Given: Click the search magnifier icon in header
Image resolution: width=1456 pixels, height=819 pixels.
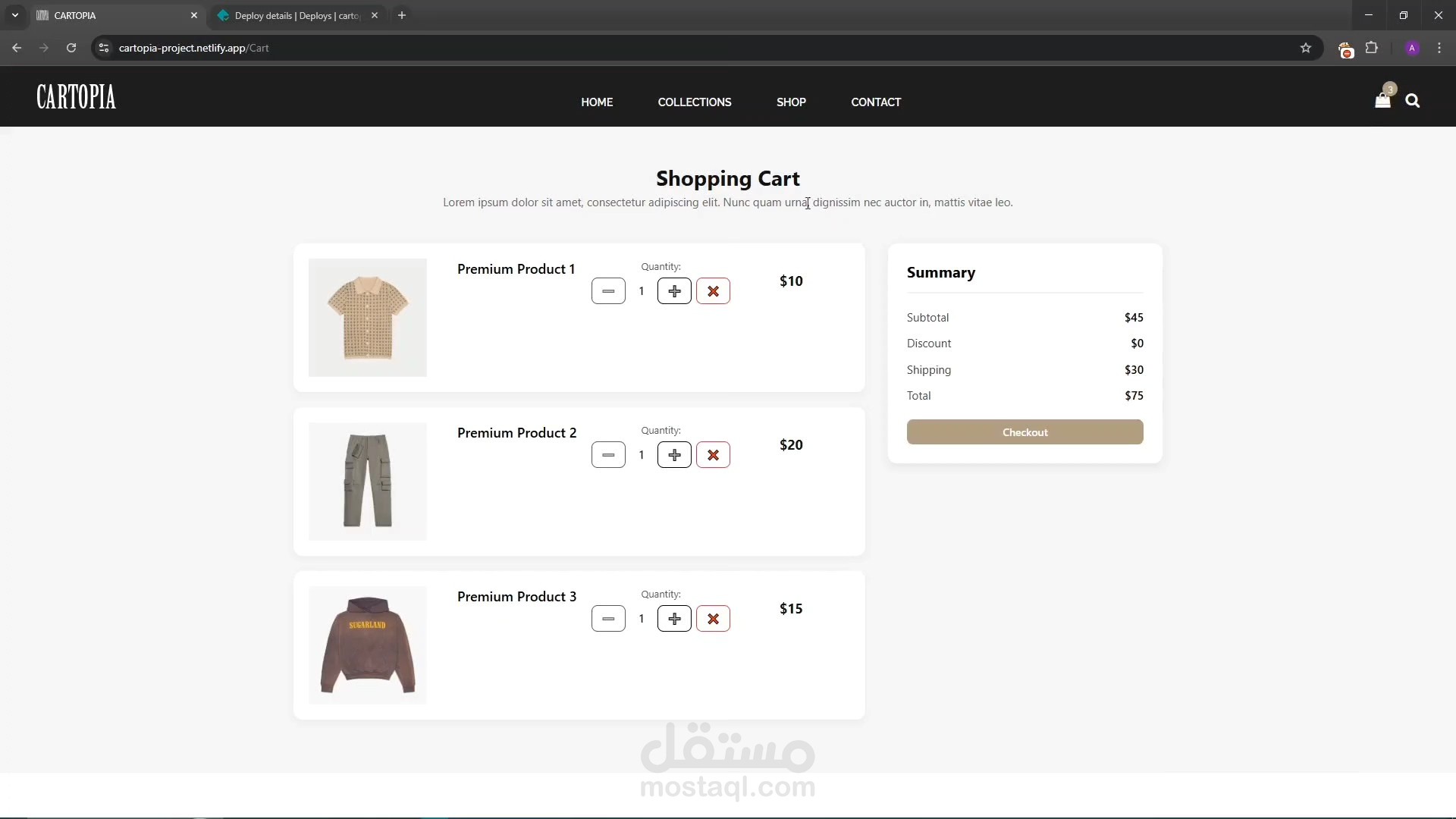Looking at the screenshot, I should point(1412,101).
